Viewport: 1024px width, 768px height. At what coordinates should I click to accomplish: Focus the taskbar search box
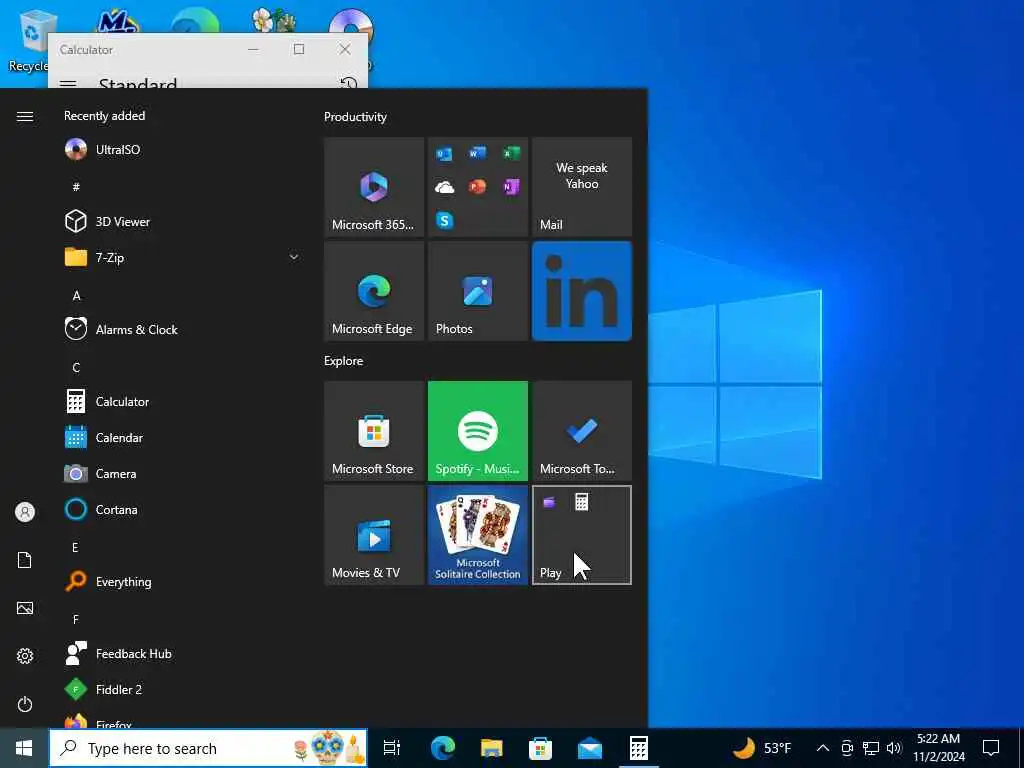[208, 748]
